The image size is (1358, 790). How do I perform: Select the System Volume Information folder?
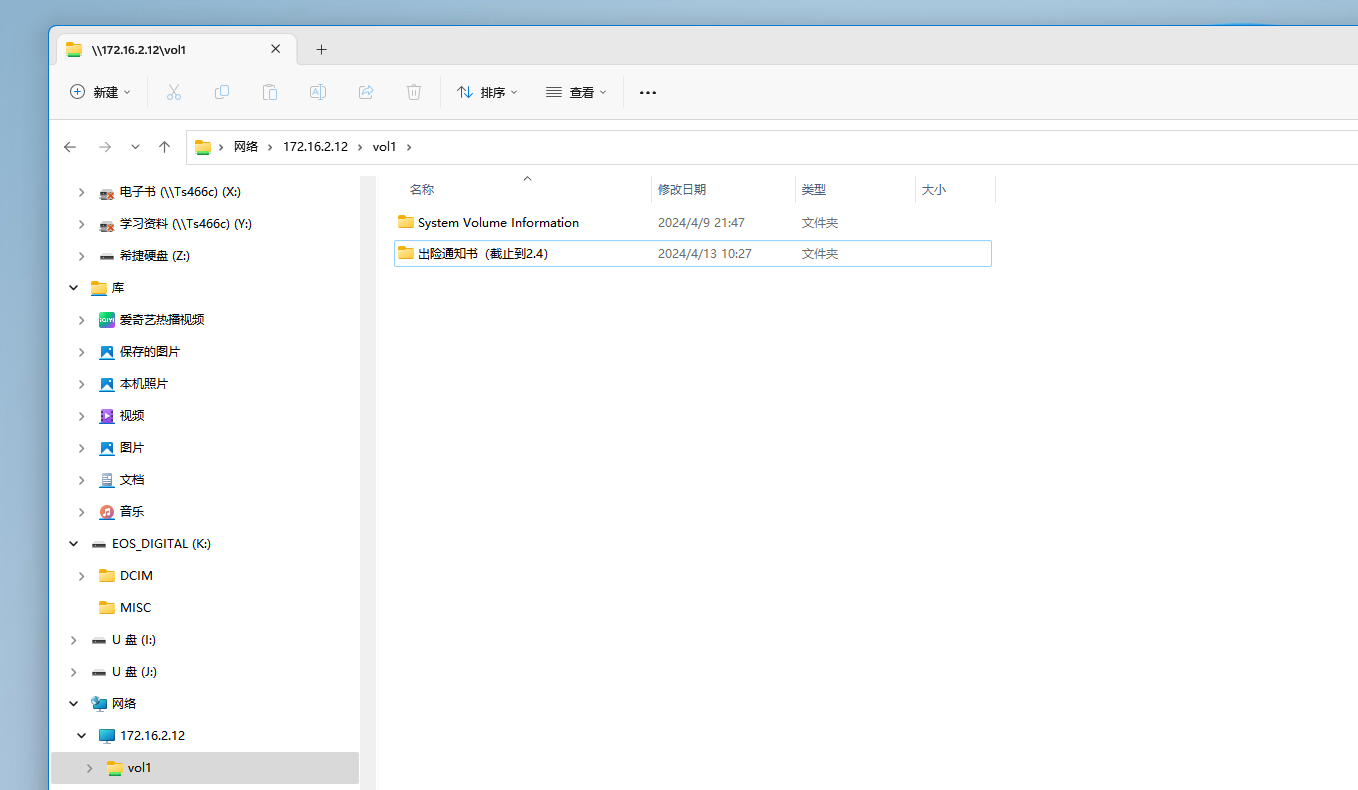(498, 223)
